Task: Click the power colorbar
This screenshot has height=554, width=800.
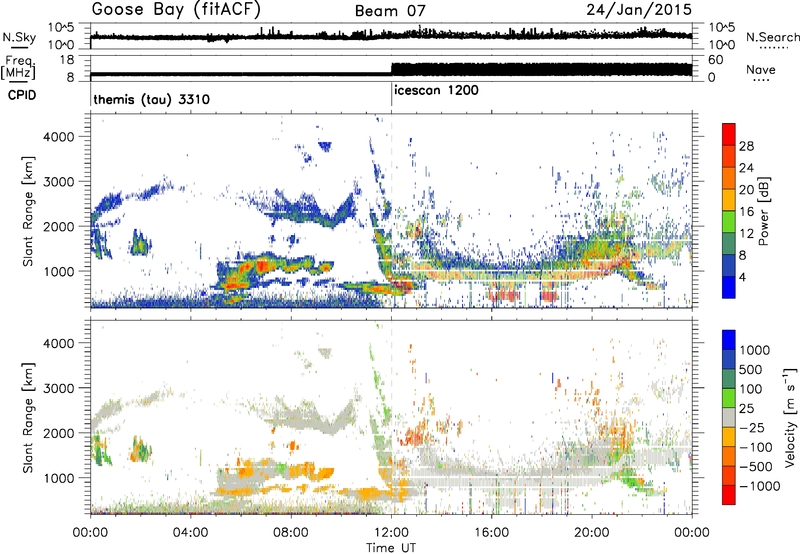Action: (x=729, y=211)
